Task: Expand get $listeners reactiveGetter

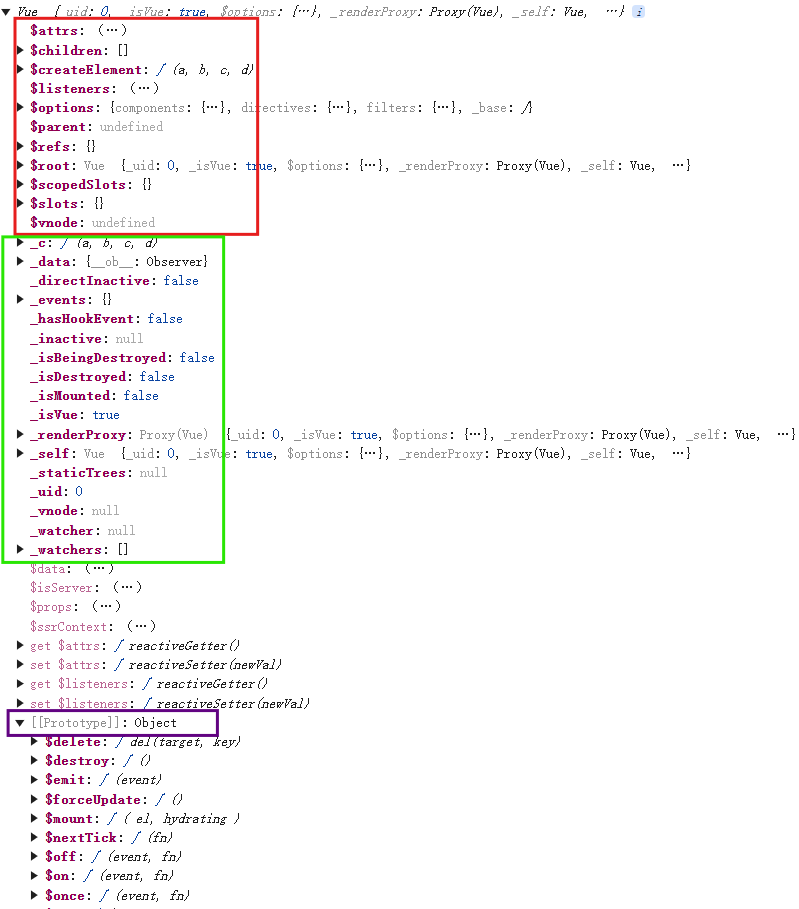Action: point(20,683)
